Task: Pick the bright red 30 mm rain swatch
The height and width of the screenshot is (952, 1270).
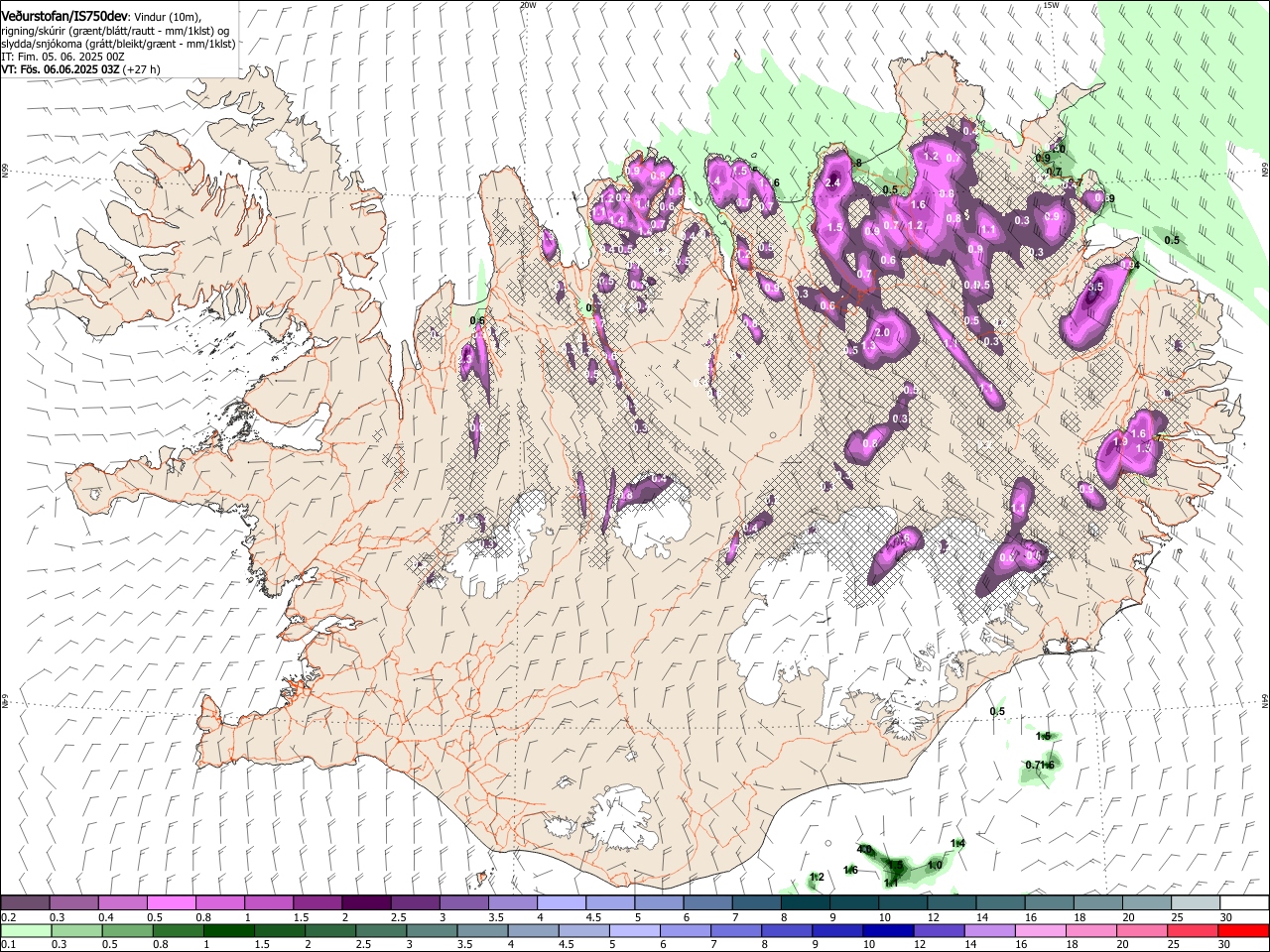Action: [1243, 930]
